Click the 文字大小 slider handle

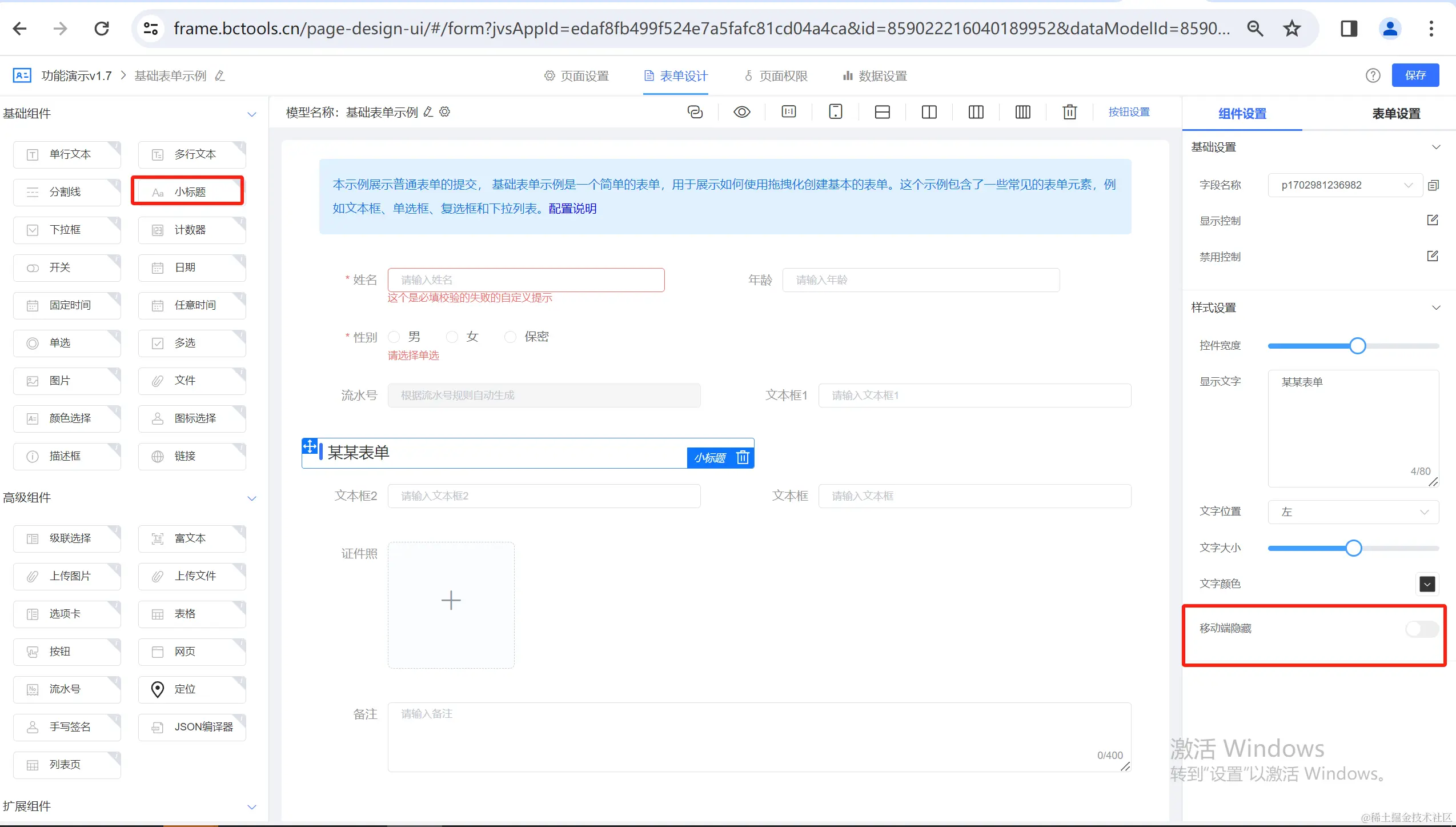pos(1353,548)
